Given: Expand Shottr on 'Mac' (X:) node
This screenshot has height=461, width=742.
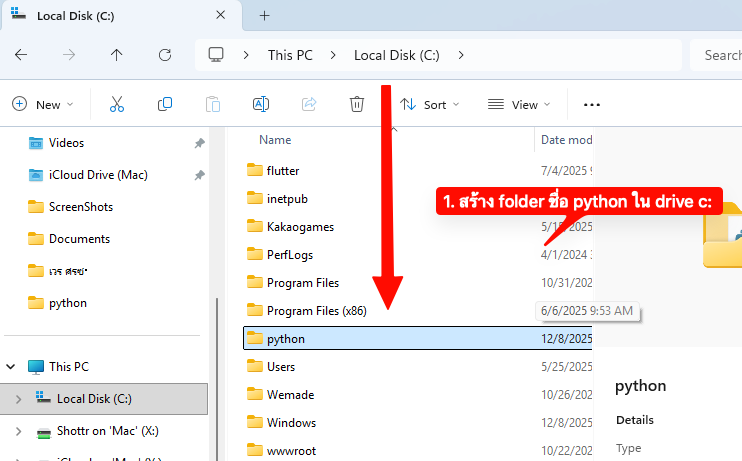Looking at the screenshot, I should tap(17, 431).
